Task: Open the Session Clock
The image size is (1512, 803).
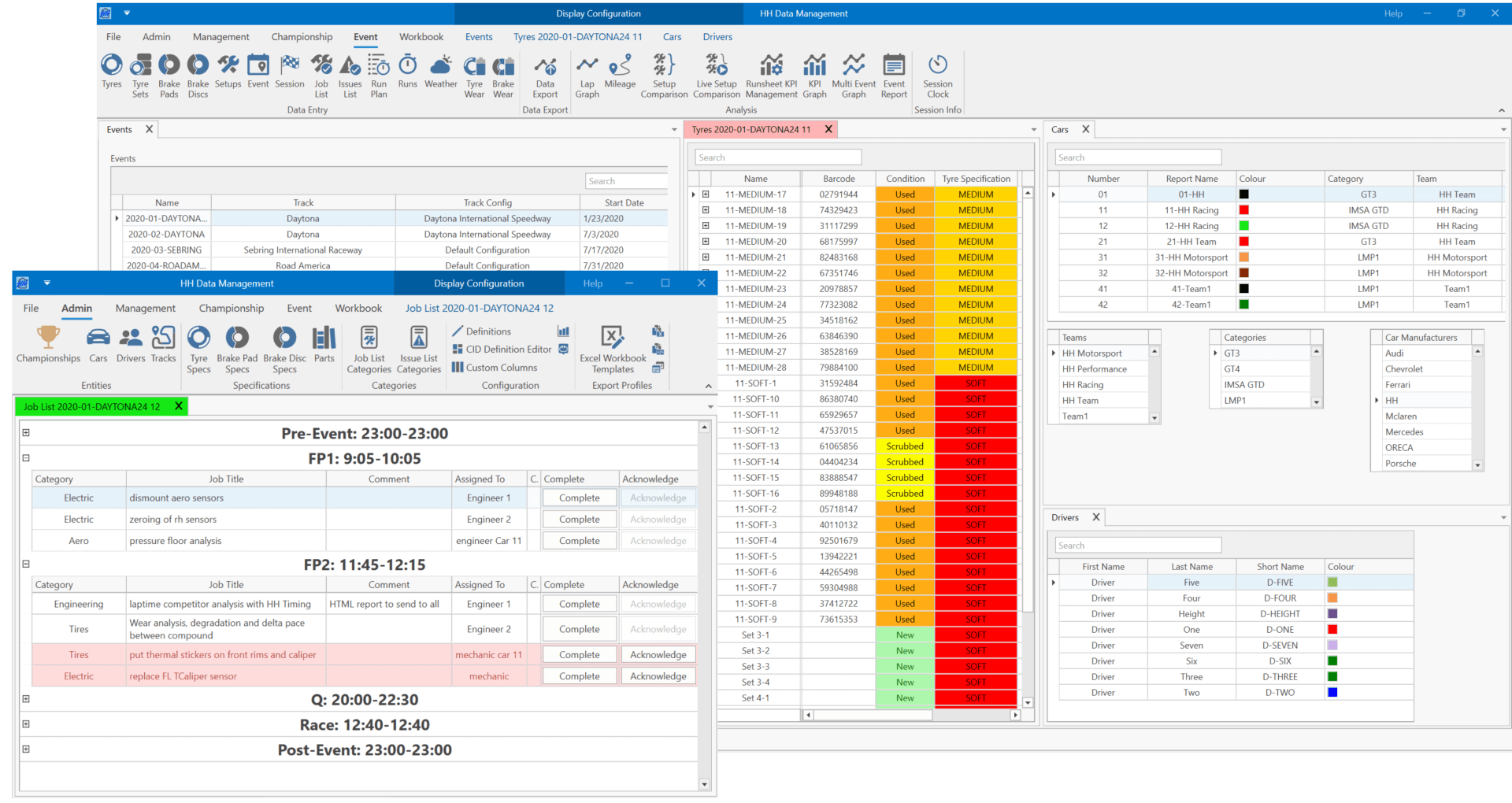Action: coord(938,76)
